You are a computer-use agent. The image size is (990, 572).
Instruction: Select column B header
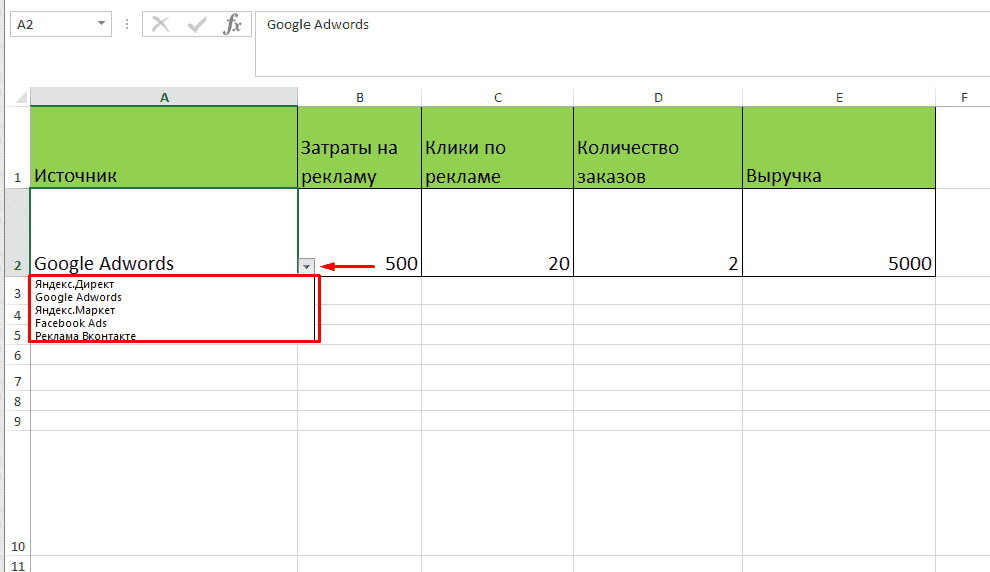coord(360,97)
